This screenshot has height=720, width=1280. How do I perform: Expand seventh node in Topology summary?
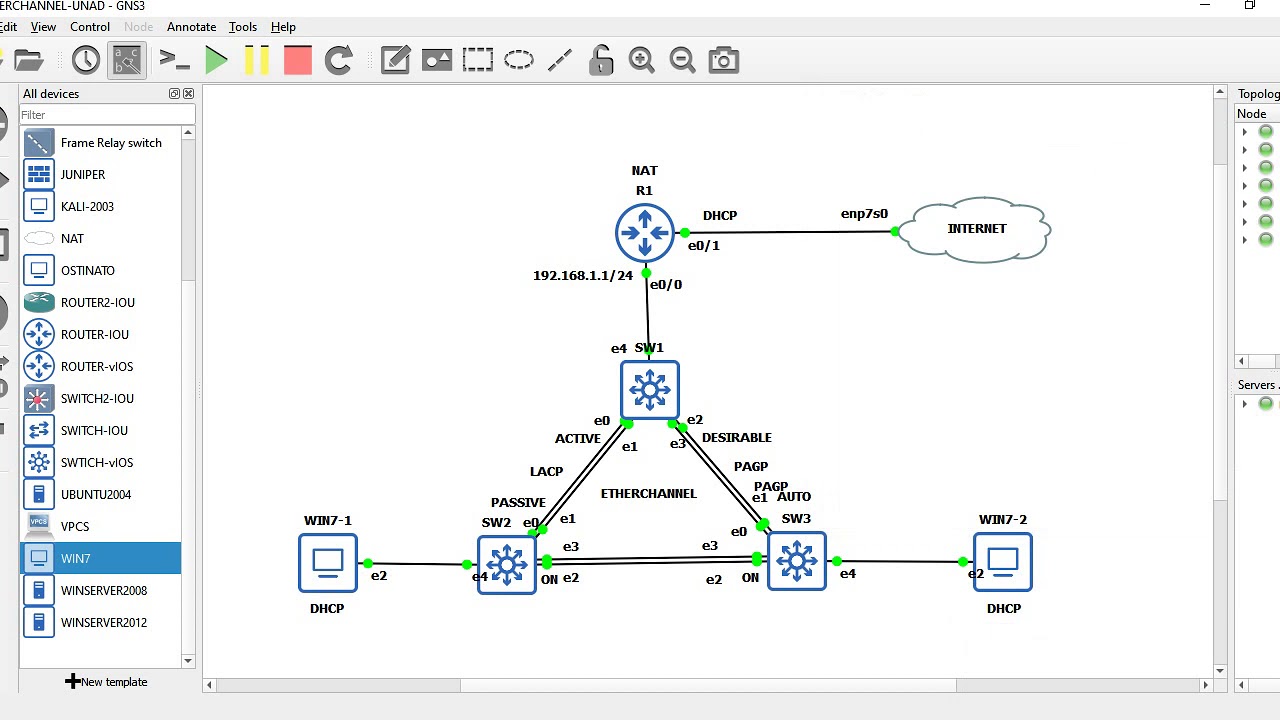pos(1244,240)
